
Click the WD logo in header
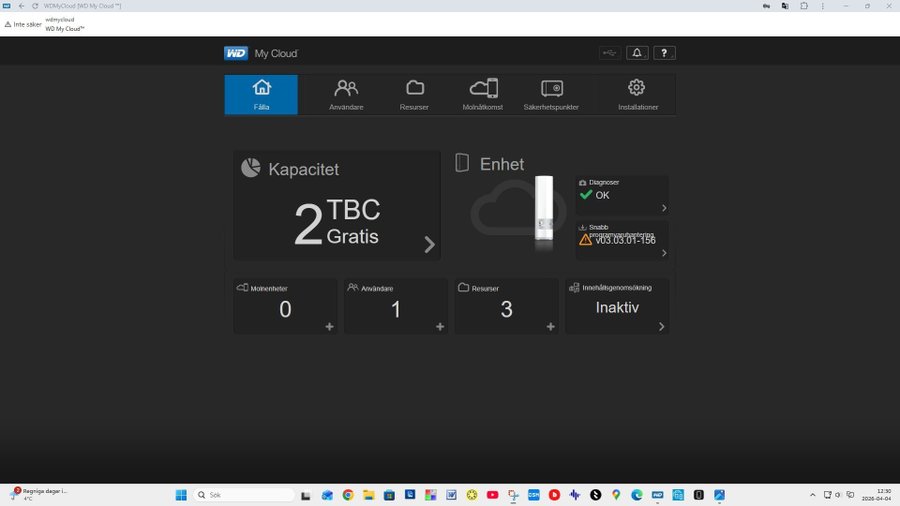pos(235,53)
